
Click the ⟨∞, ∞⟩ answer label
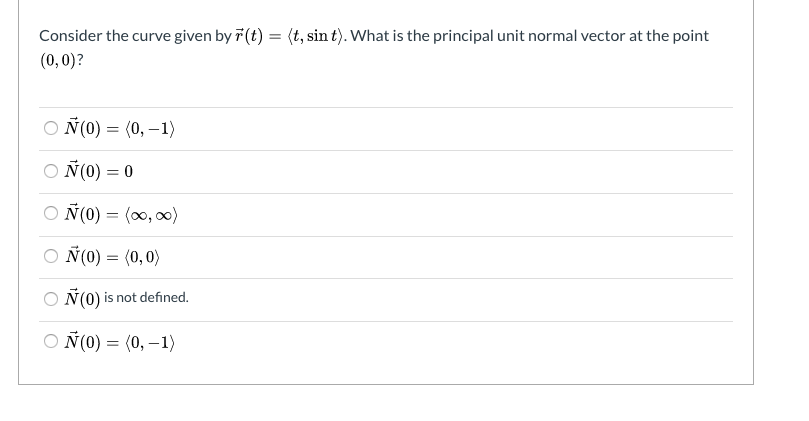tap(121, 213)
